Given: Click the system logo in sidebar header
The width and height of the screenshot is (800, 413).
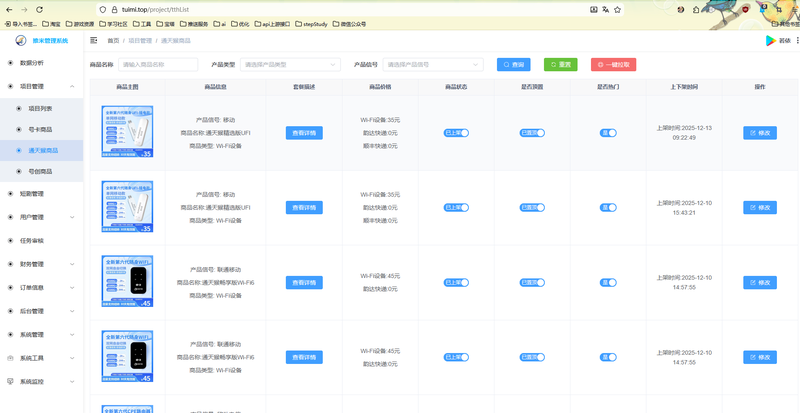Looking at the screenshot, I should (x=20, y=41).
